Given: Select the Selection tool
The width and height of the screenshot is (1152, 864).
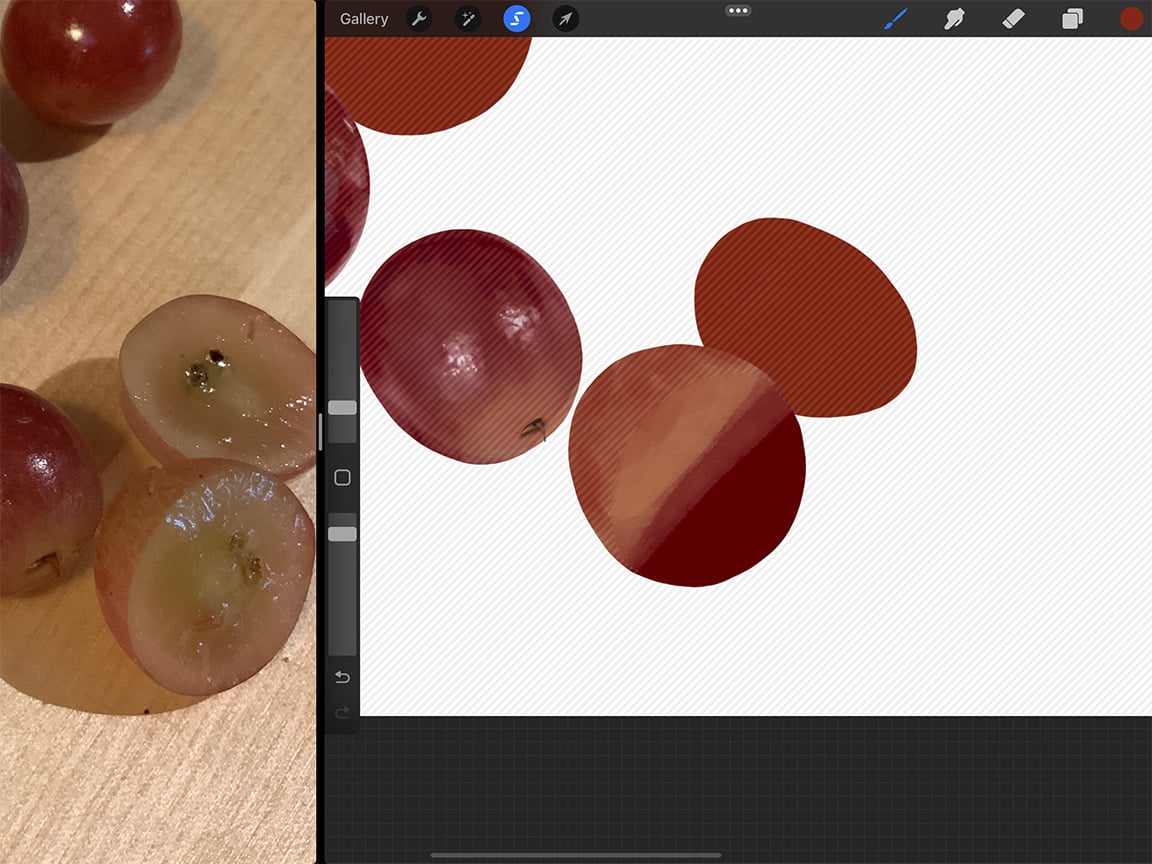Looking at the screenshot, I should pos(516,18).
